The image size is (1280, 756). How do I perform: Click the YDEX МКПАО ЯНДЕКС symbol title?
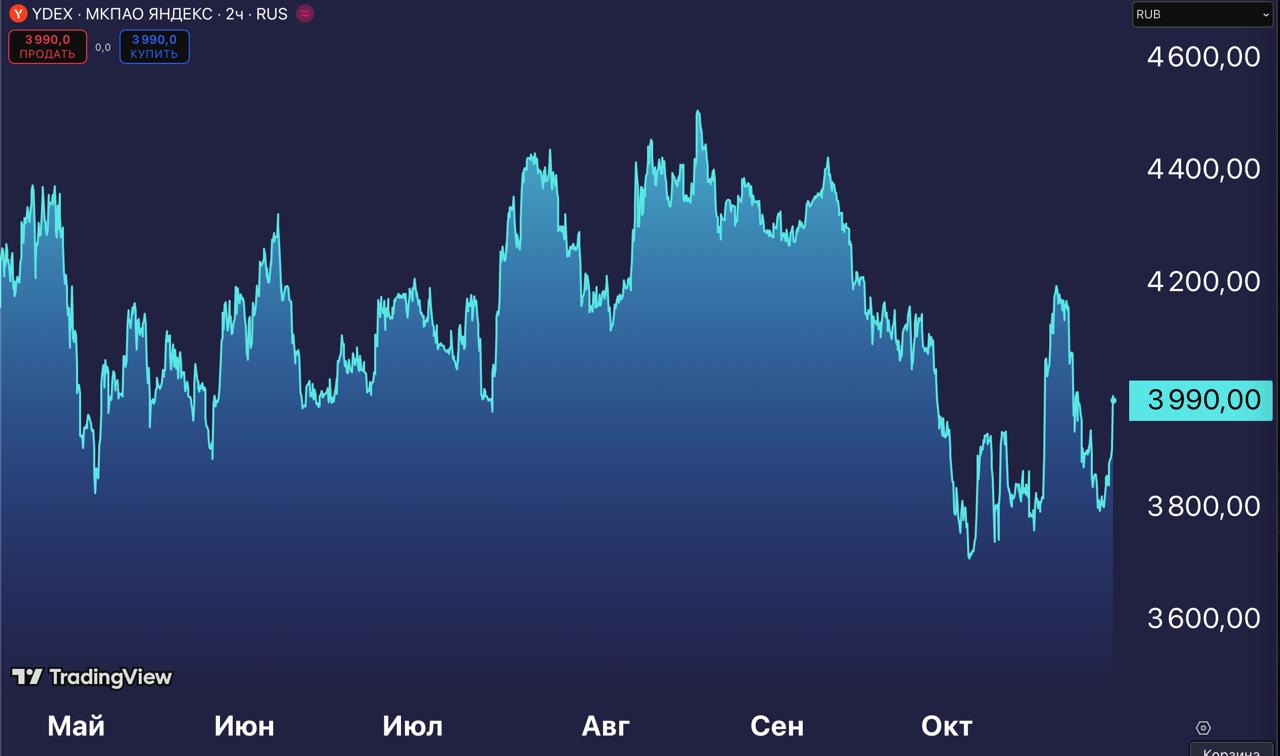tap(159, 14)
